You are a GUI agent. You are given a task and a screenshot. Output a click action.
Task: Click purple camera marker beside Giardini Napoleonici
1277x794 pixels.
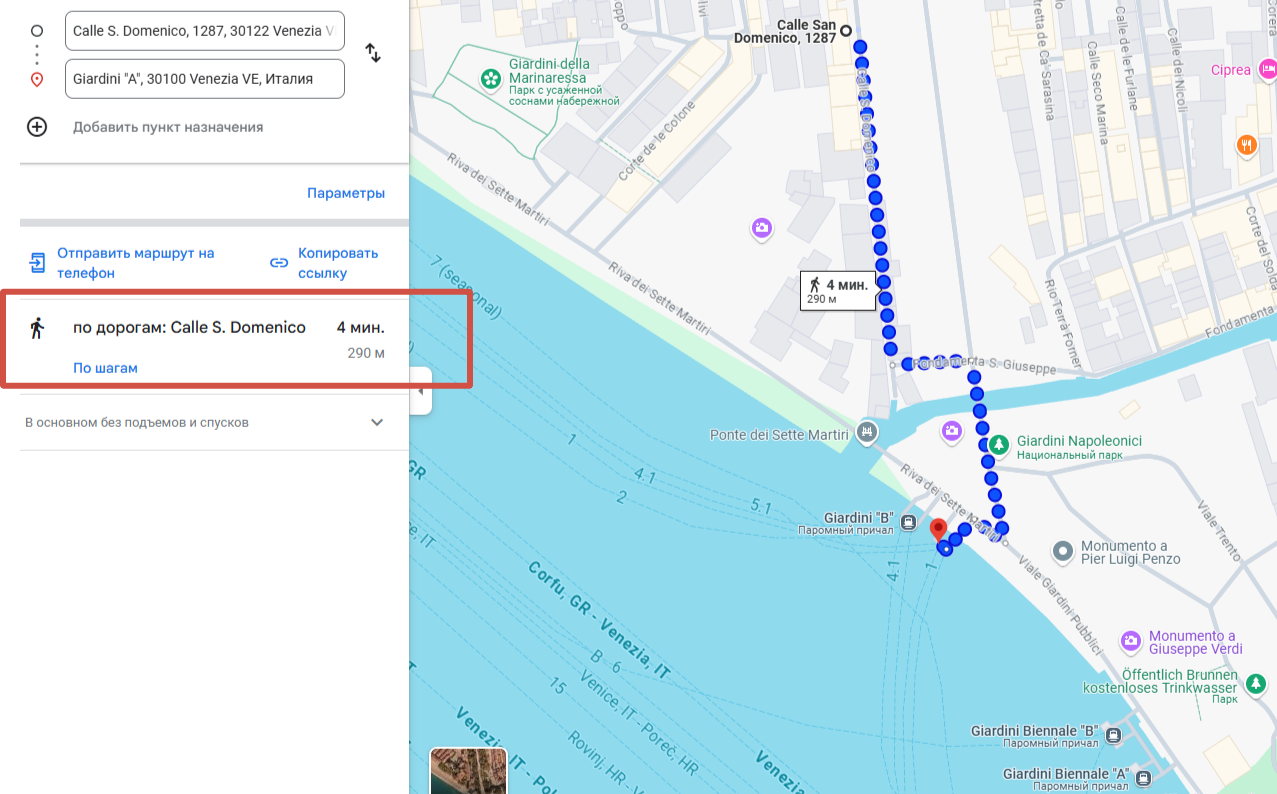pos(952,431)
